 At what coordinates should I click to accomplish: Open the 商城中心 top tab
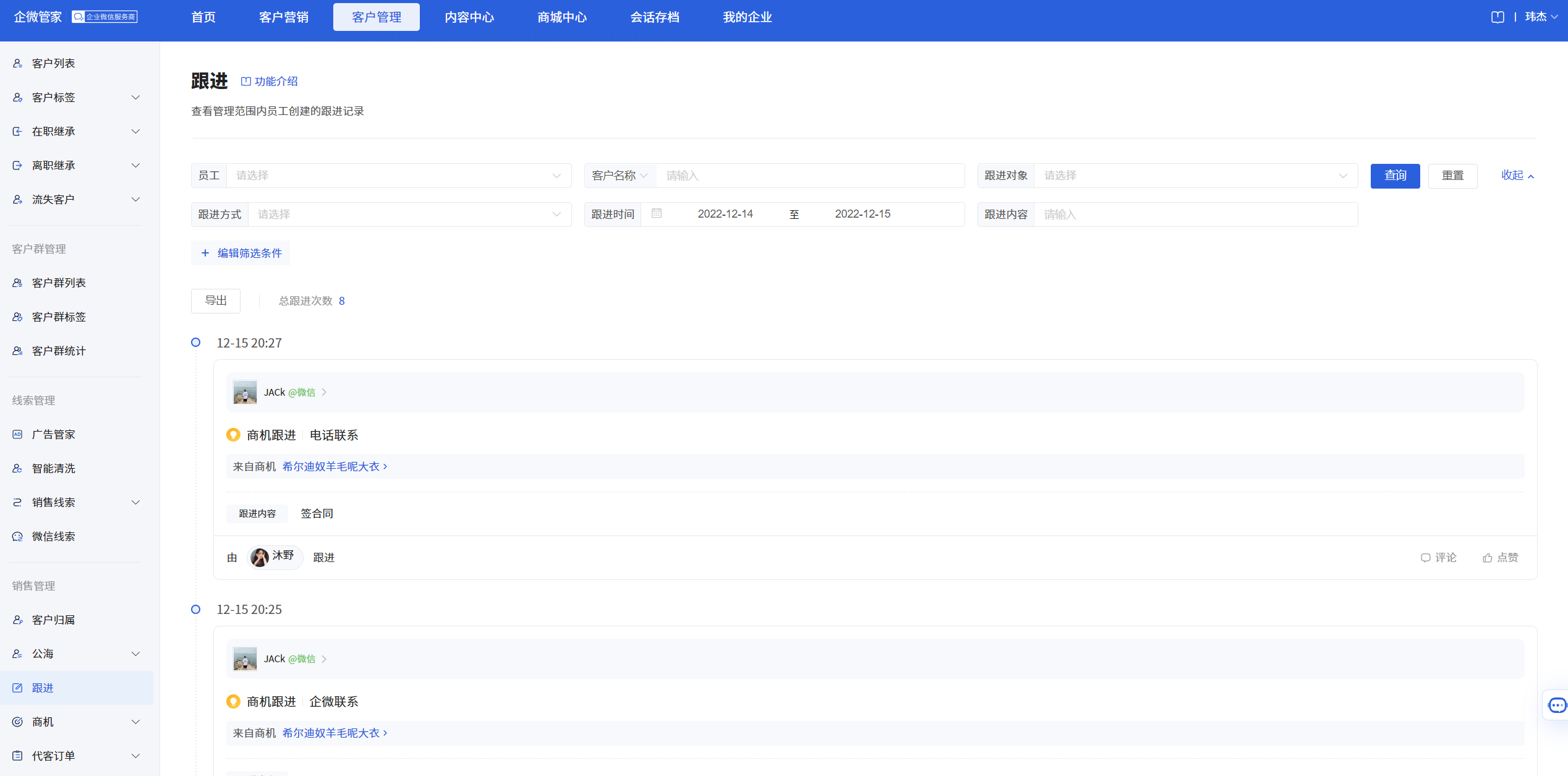pos(562,17)
